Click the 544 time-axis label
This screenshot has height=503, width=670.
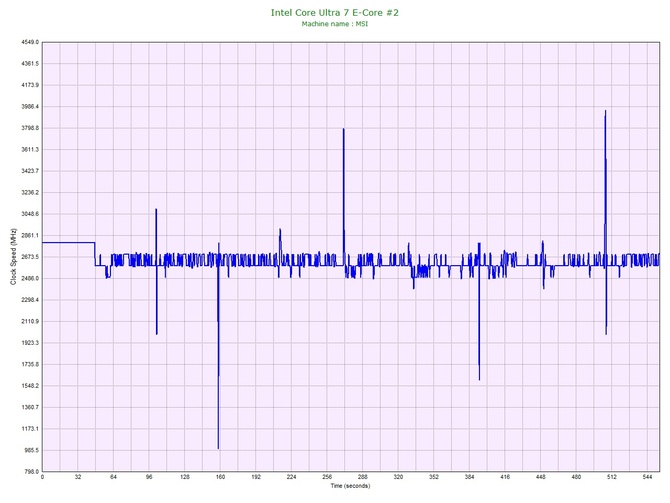[x=647, y=477]
